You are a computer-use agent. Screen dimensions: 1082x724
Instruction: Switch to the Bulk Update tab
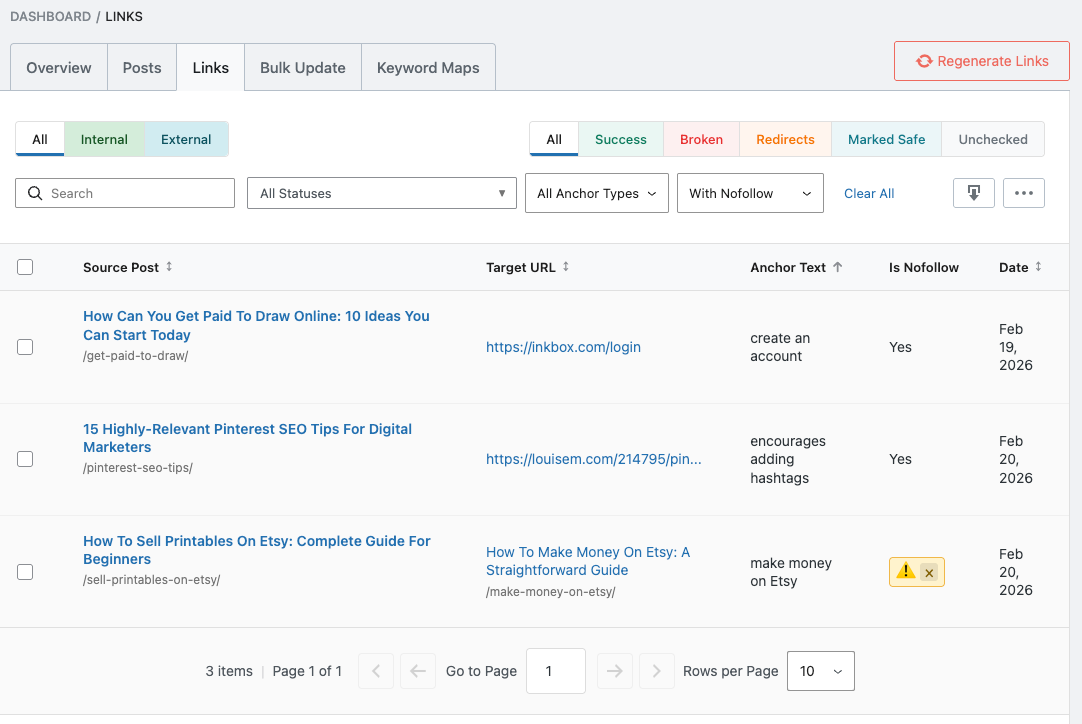pos(302,67)
